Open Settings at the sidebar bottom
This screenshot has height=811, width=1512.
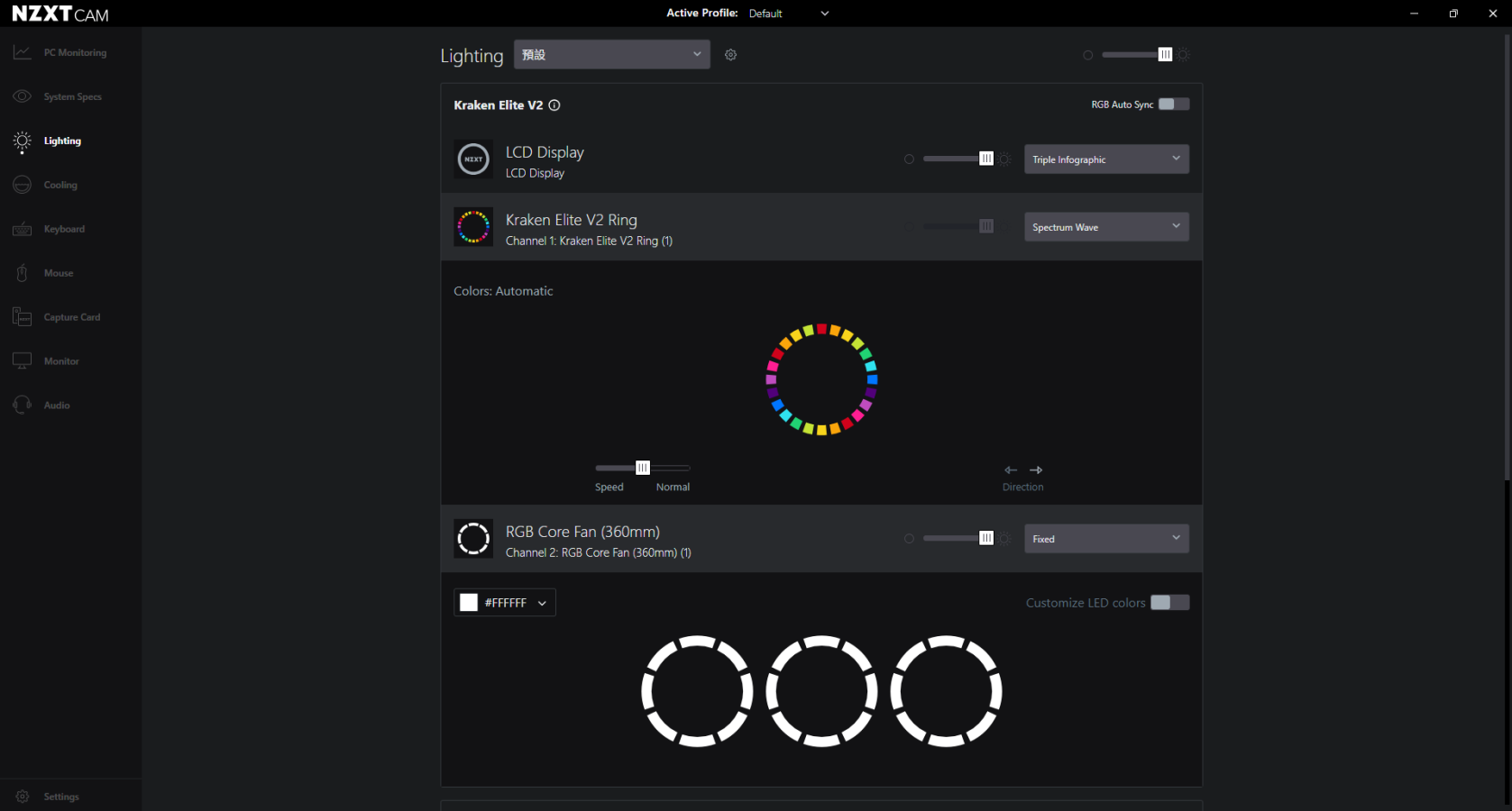(x=60, y=797)
